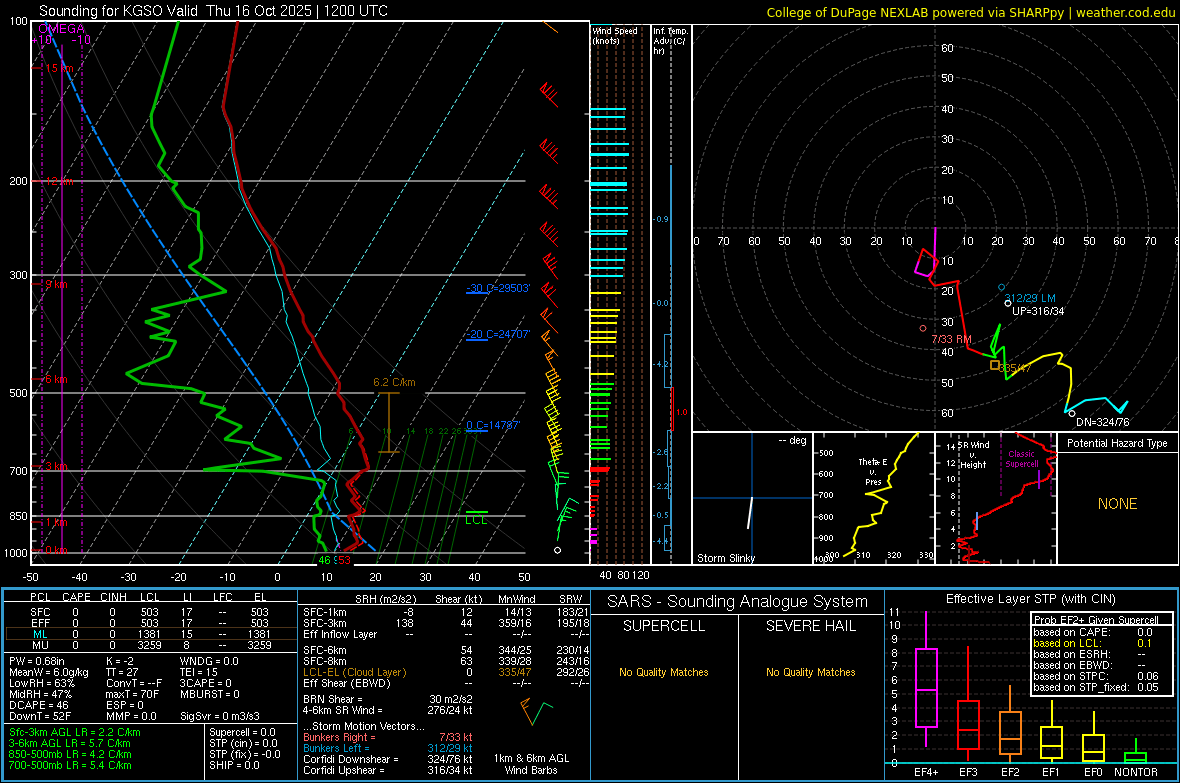Click 'No Quality Matches' under SEVERE HAIL
Screen dimensions: 1180x783
click(x=810, y=672)
